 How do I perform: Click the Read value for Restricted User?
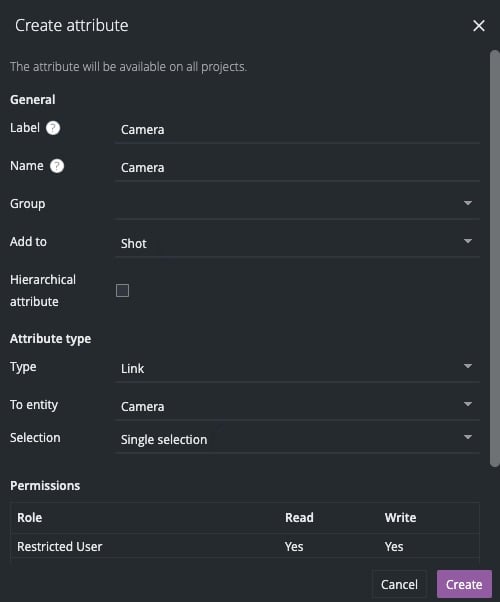coord(294,546)
